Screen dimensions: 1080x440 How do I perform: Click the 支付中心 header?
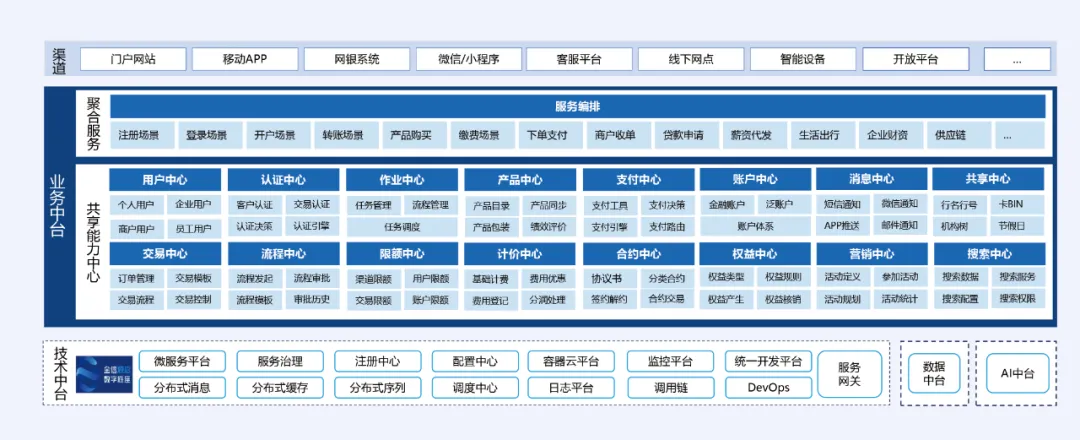coord(638,180)
